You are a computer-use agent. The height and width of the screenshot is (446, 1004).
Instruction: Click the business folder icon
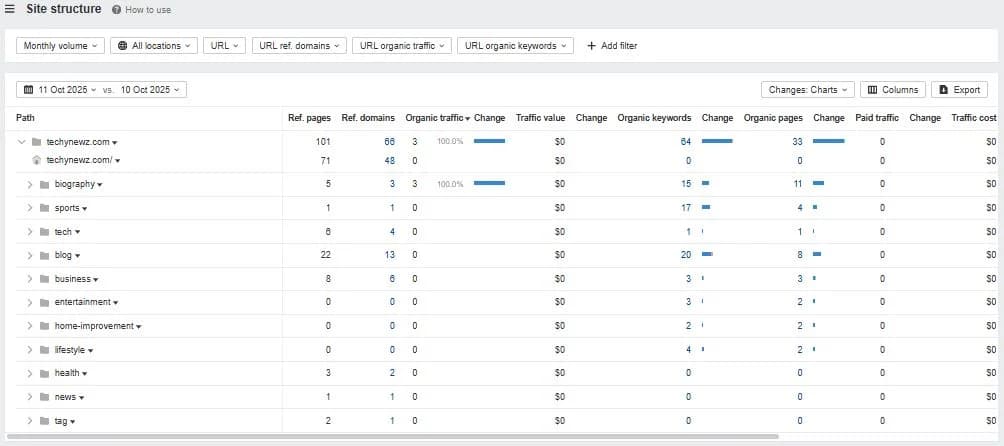44,279
